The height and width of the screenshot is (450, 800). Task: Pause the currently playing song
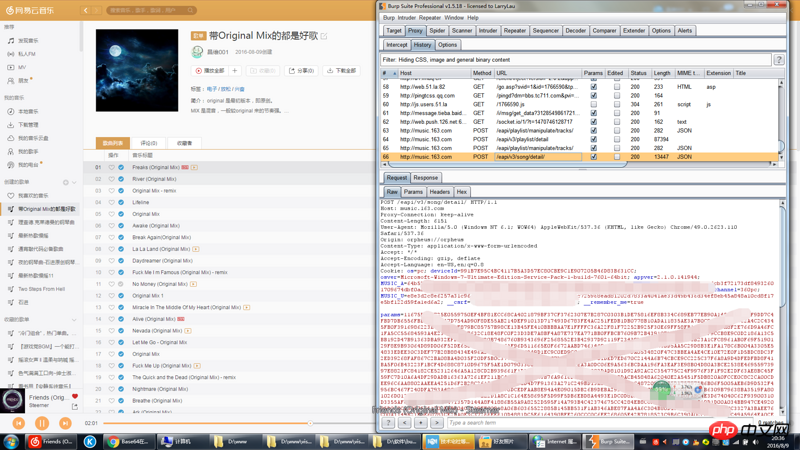tap(41, 424)
